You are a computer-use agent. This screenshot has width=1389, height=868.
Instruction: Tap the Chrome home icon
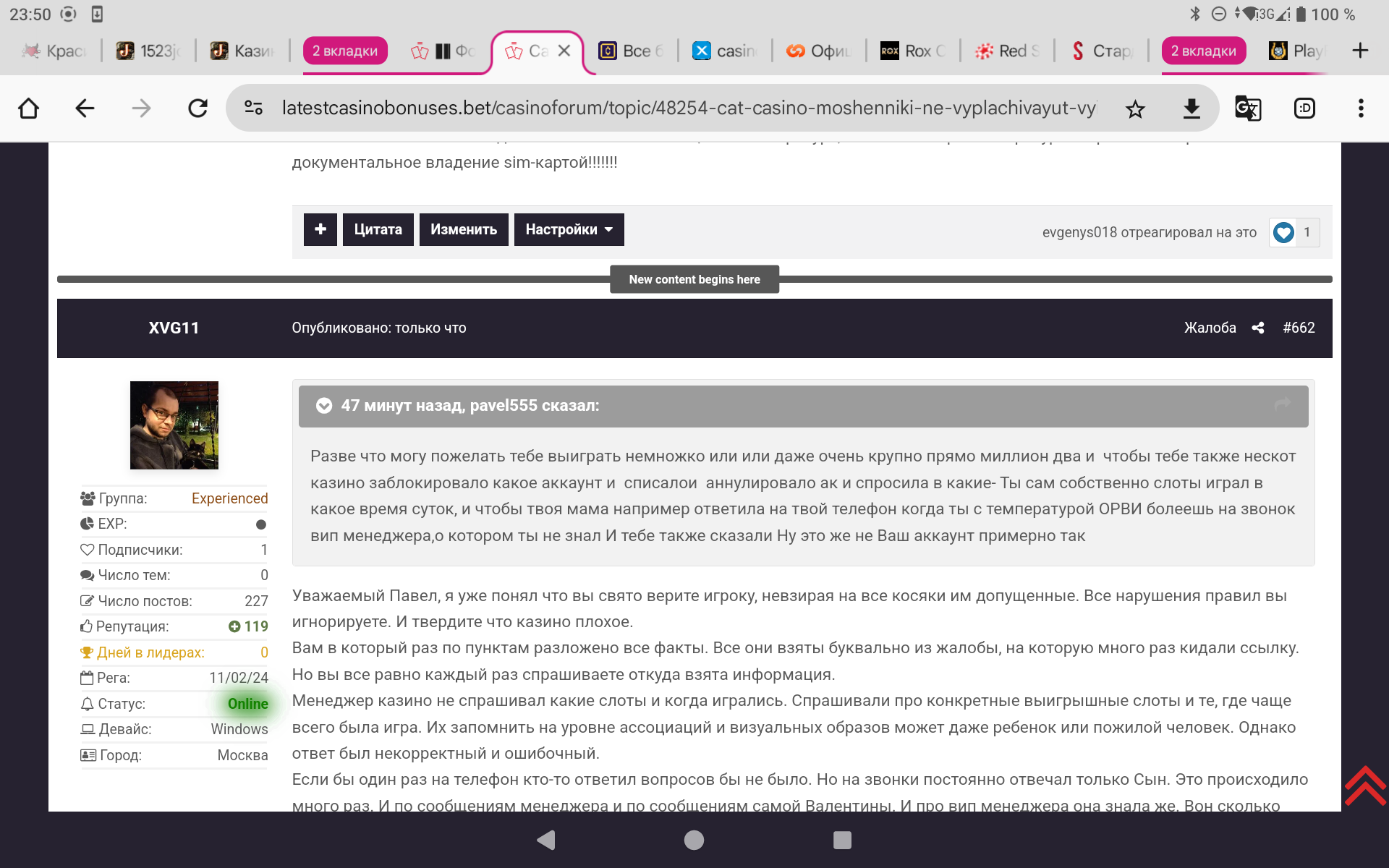pos(29,109)
